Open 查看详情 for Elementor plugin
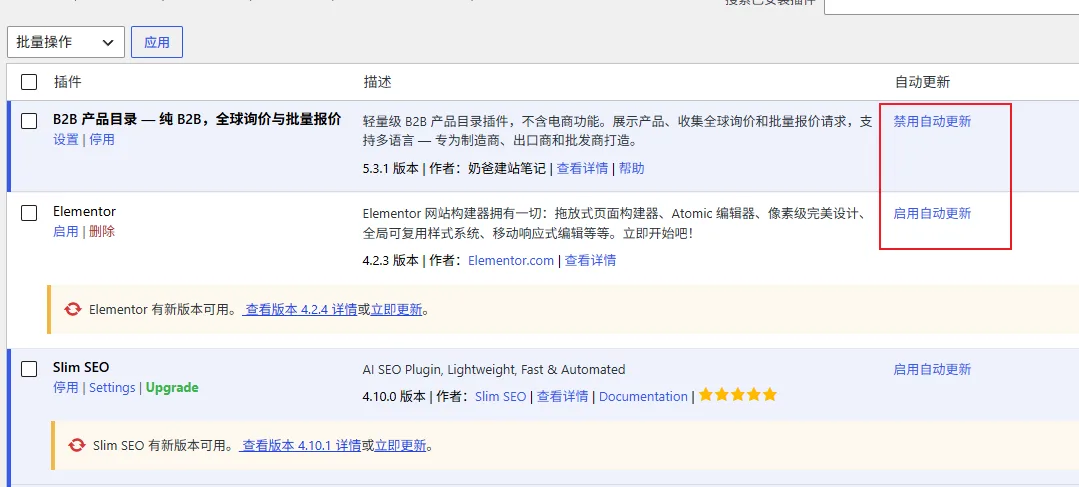The image size is (1079, 487). pos(590,261)
